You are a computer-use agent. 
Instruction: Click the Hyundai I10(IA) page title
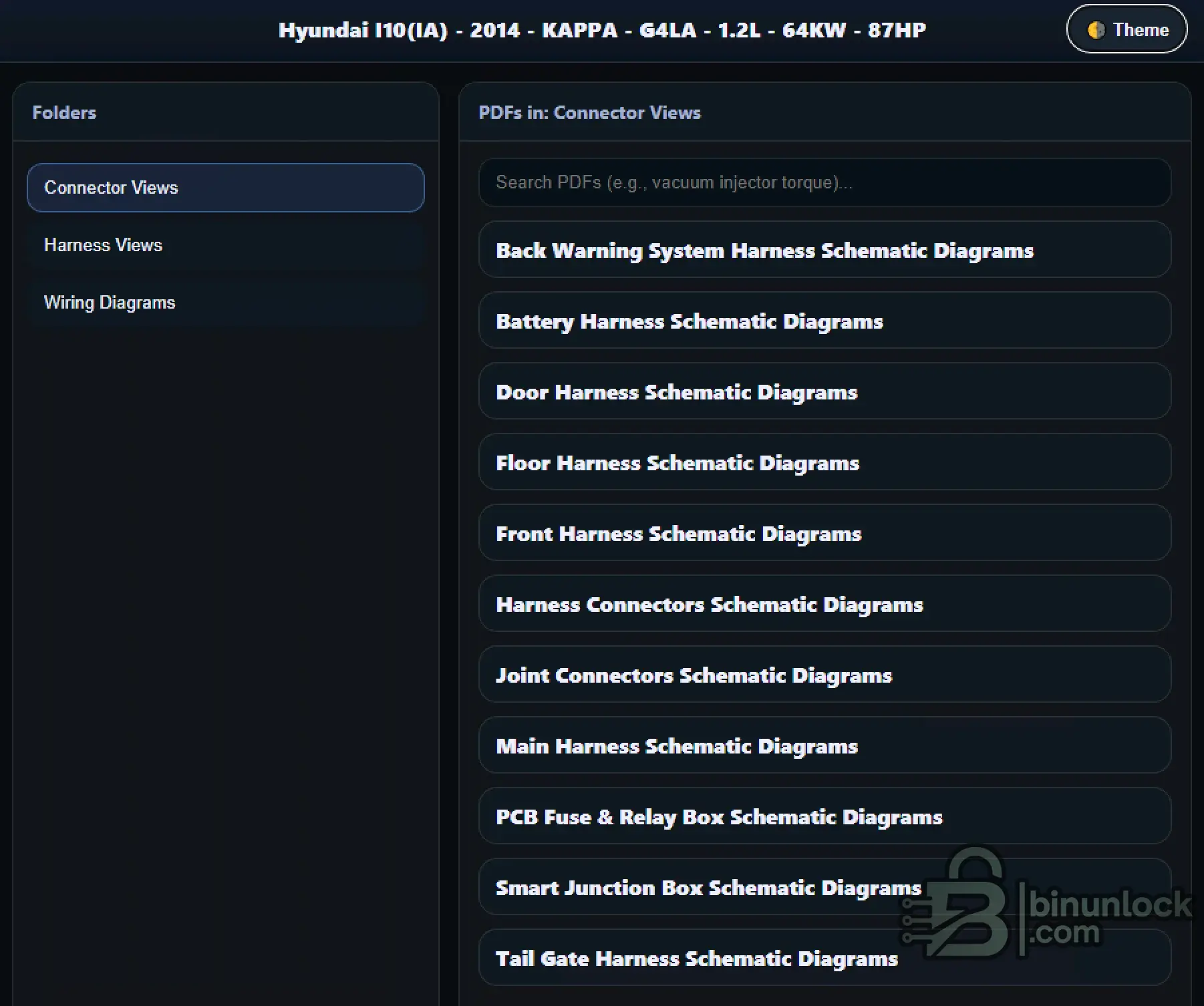tap(602, 30)
